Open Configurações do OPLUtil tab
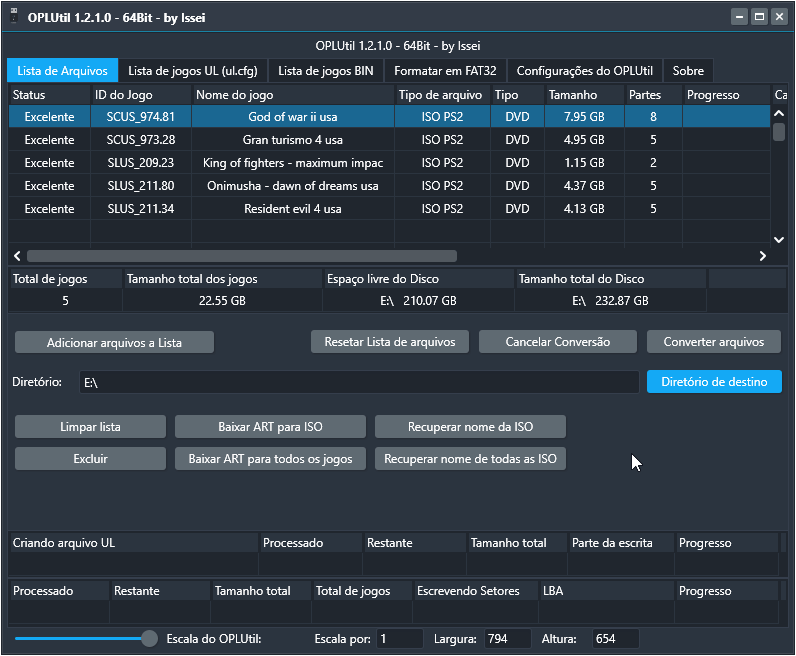 [584, 71]
